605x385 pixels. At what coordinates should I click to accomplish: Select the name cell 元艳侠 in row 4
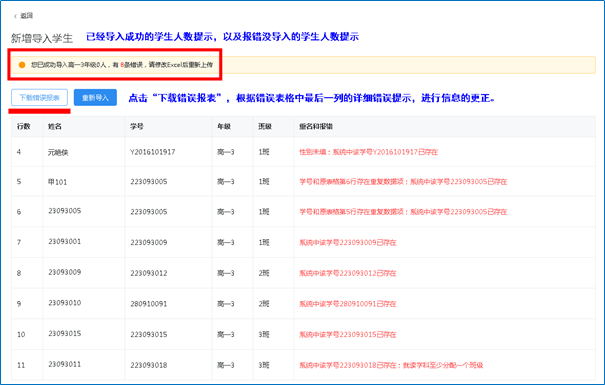coord(58,152)
